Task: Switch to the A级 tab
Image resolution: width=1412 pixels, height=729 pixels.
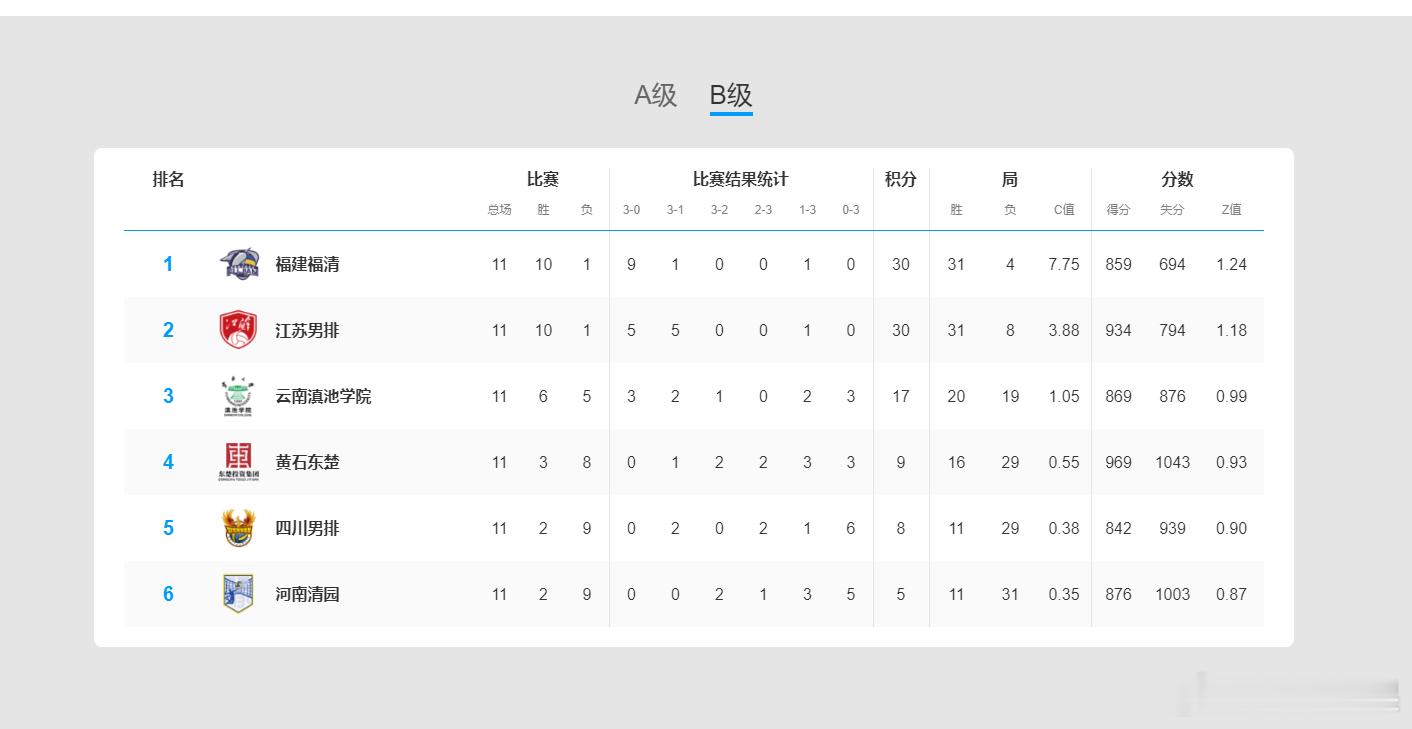Action: point(655,95)
